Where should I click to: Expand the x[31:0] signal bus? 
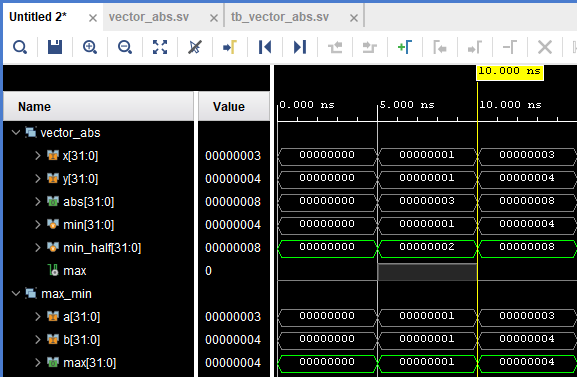tap(38, 155)
